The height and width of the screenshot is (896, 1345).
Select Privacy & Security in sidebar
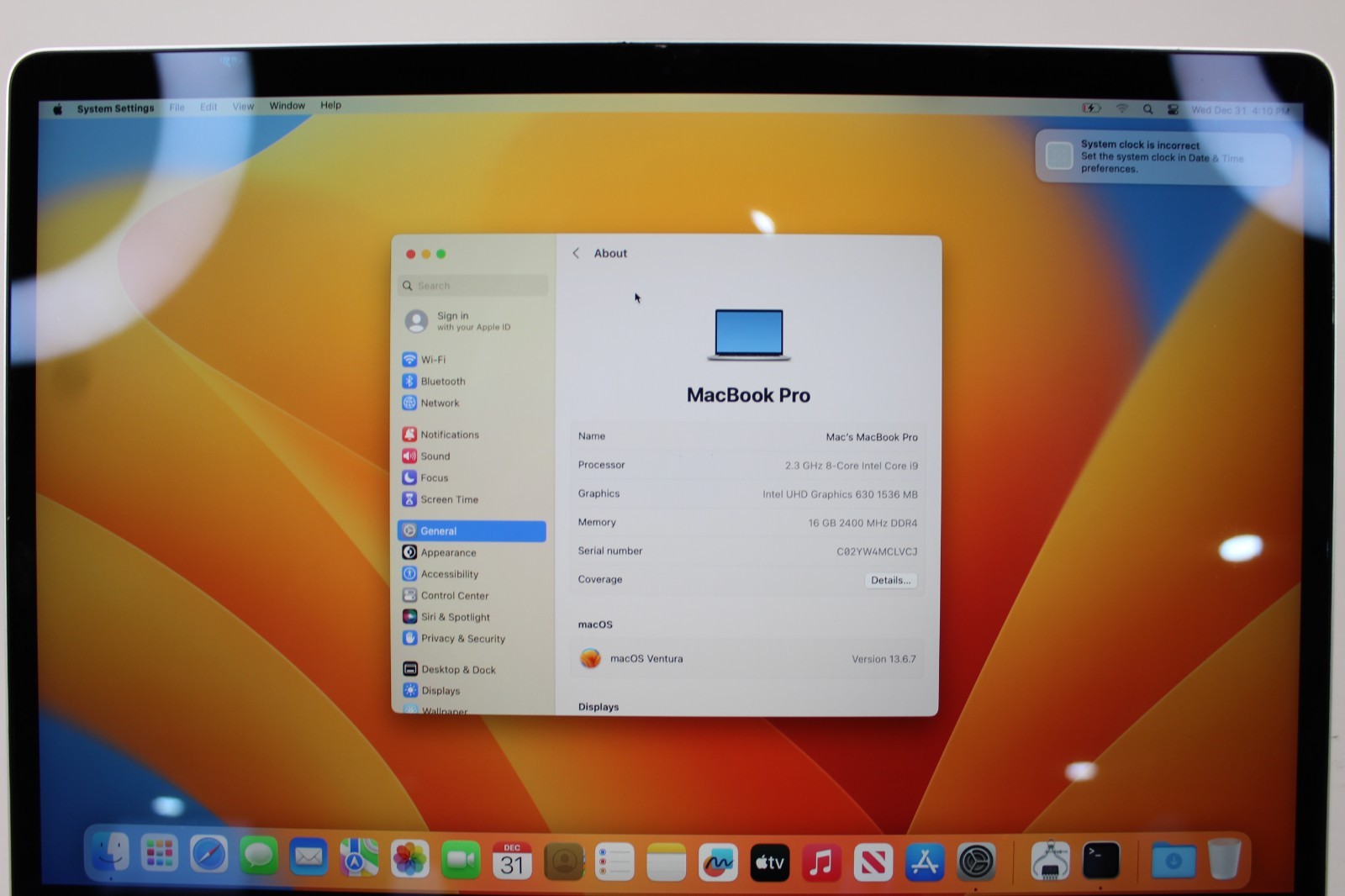pyautogui.click(x=472, y=639)
